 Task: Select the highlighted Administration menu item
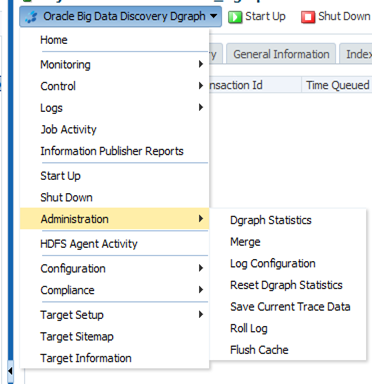[114, 219]
